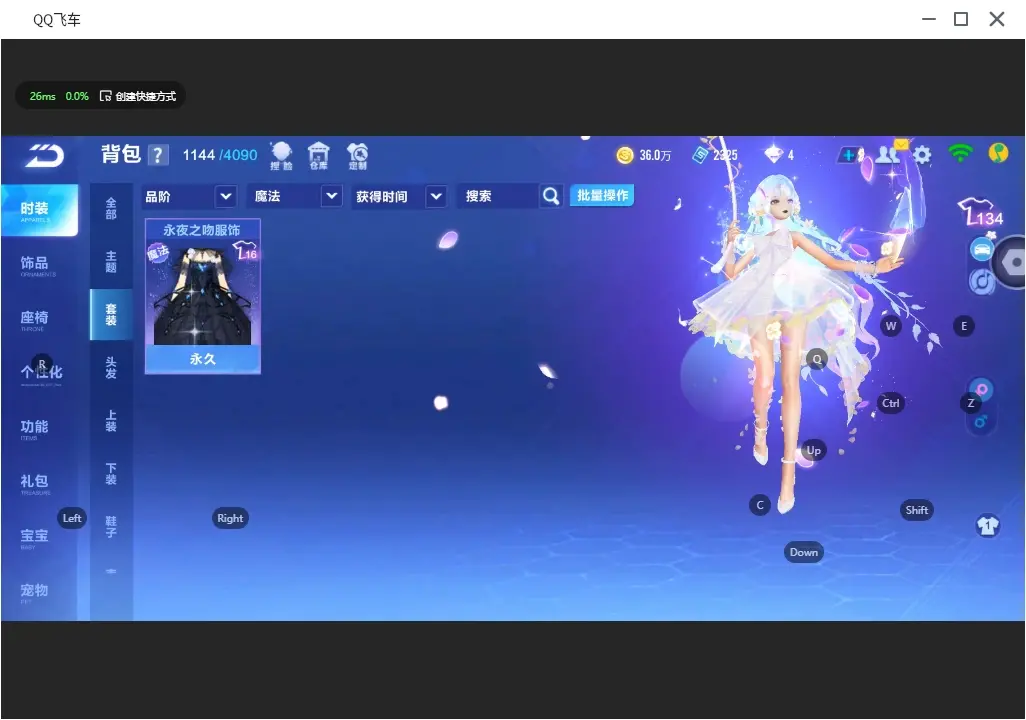Screen dimensions: 1026x720
Task: Click the 26ms latency readout
Action: click(43, 96)
